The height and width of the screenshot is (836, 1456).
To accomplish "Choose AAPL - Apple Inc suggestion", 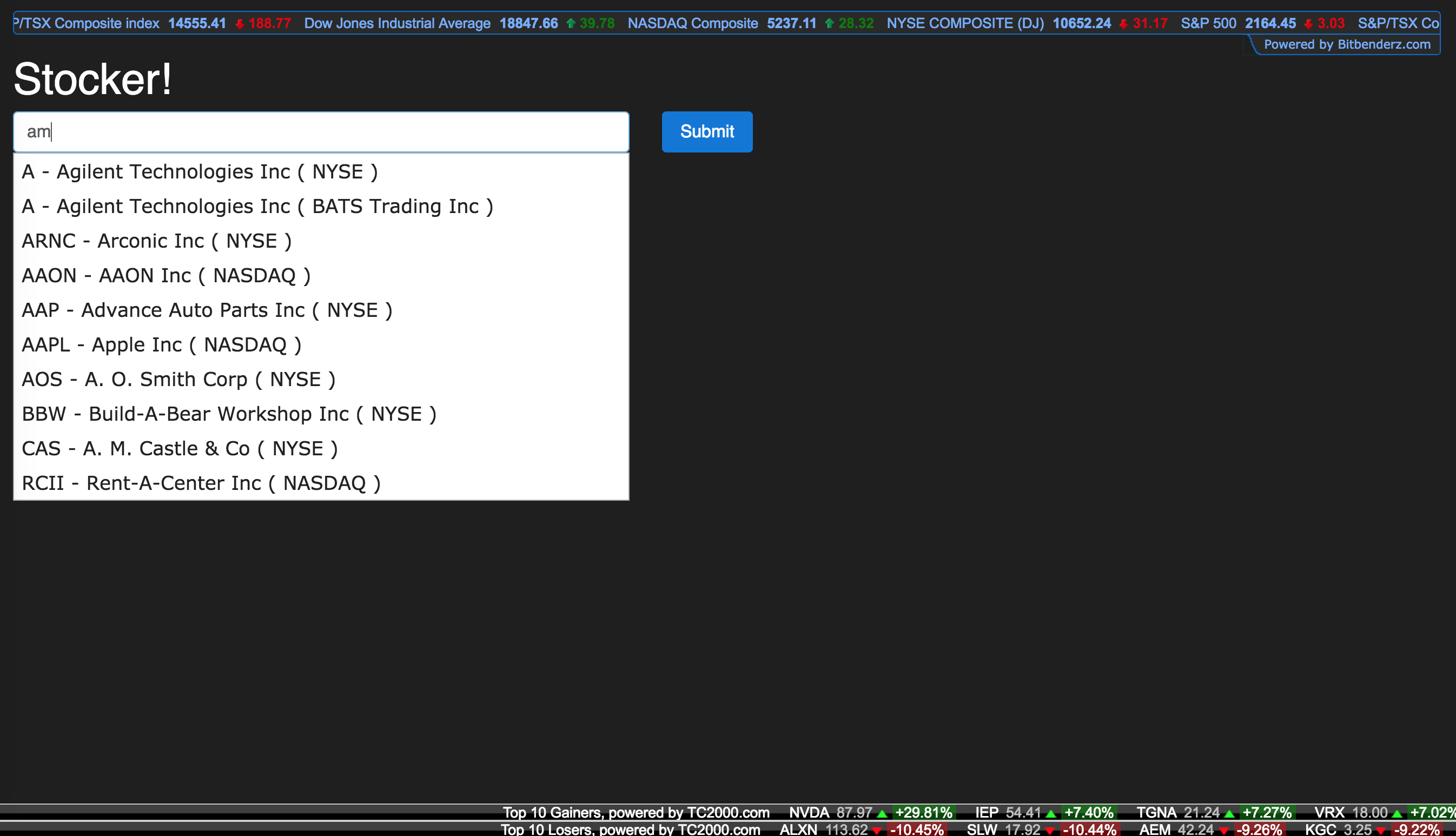I will (161, 344).
